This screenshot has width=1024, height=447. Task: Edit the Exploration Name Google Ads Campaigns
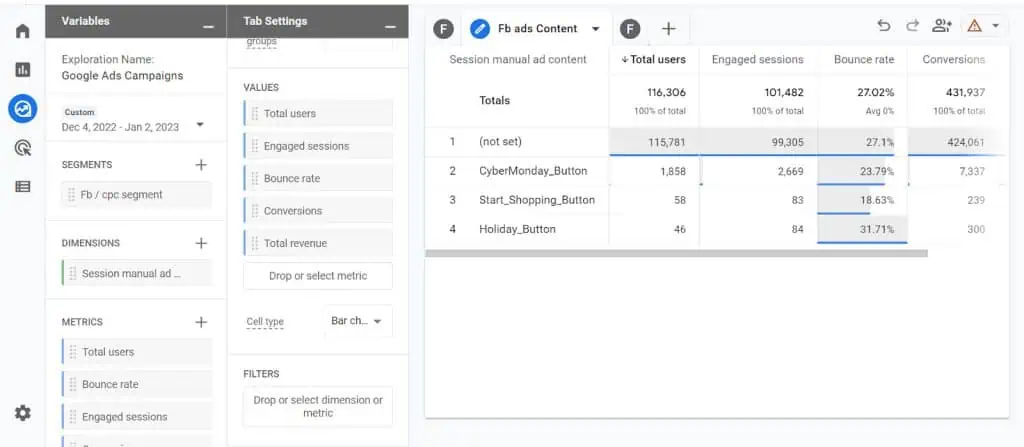coord(122,75)
